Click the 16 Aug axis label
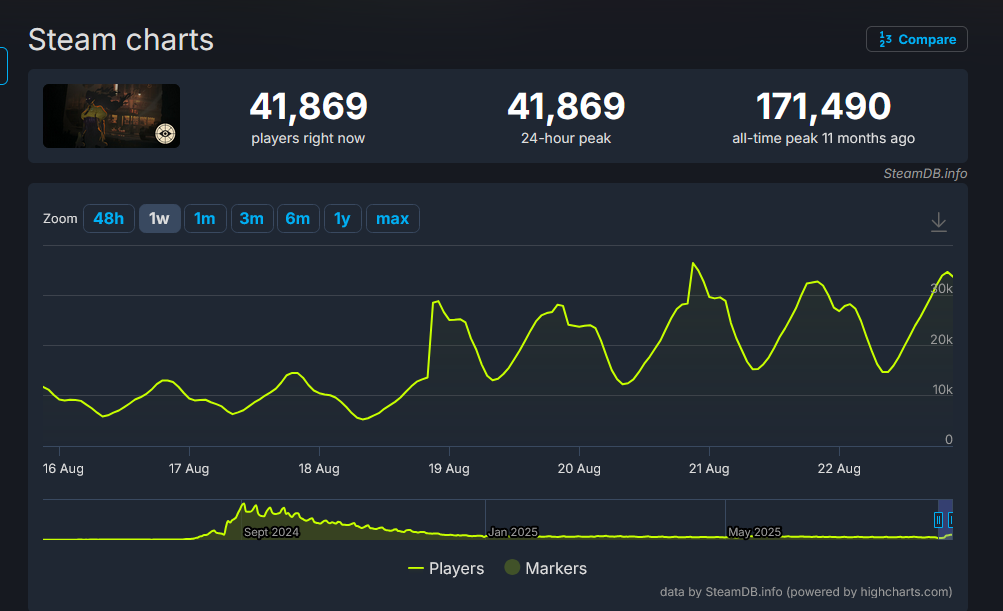Screen dimensions: 1003x611 (x=63, y=468)
